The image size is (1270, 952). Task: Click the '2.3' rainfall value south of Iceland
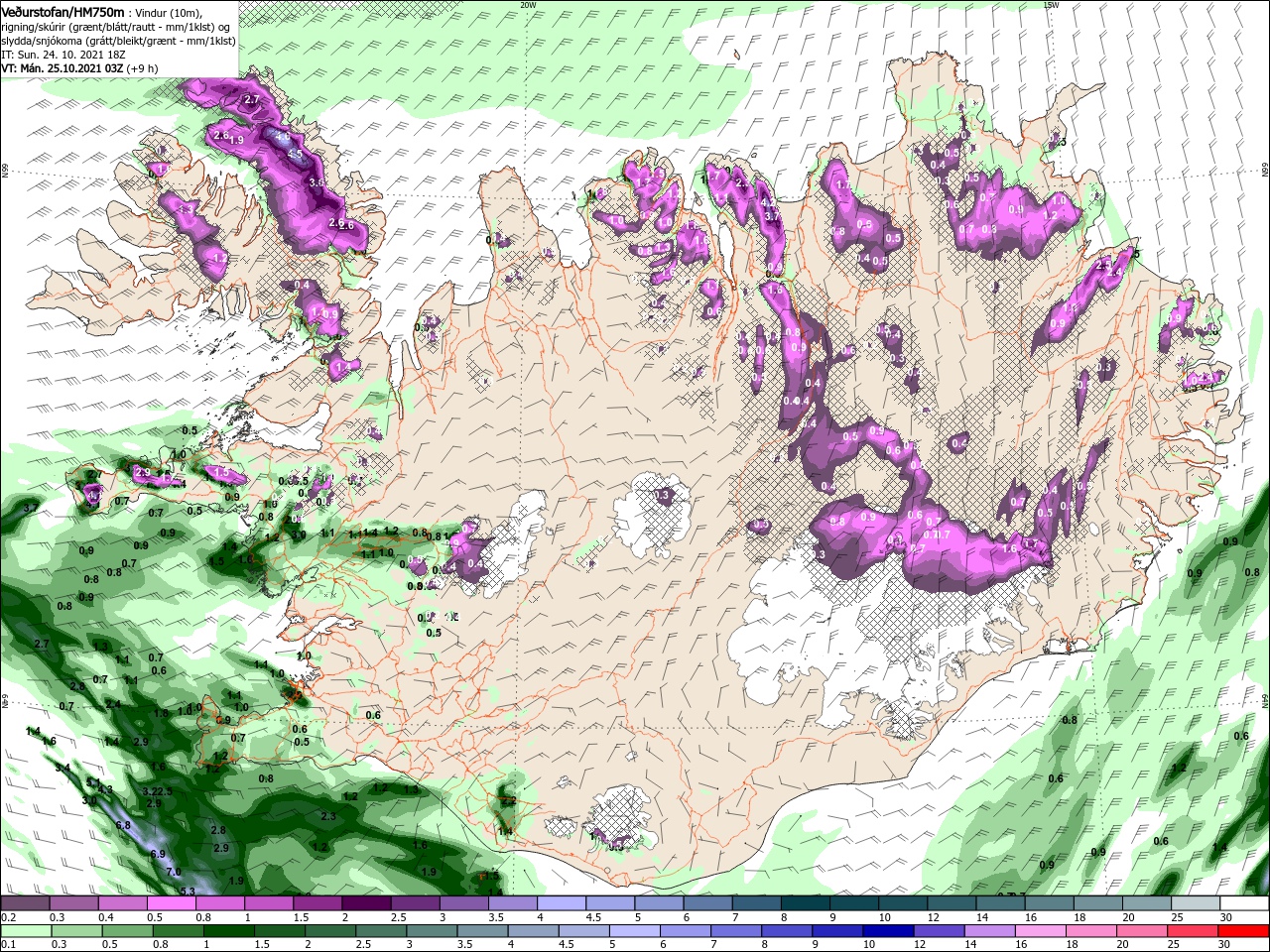[328, 816]
